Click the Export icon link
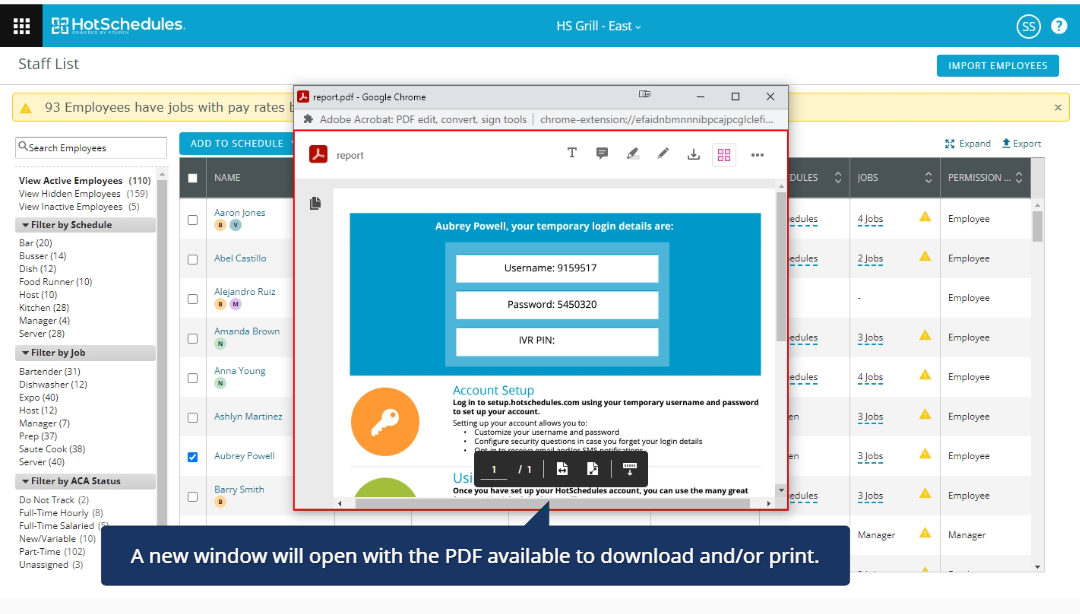The height and width of the screenshot is (614, 1080). point(1021,143)
